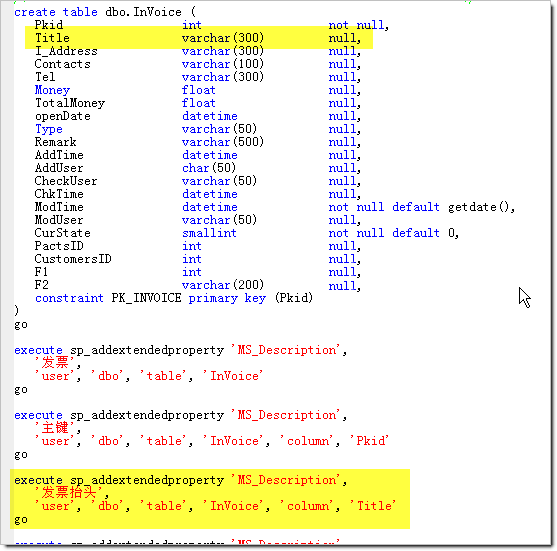Click the AddTime column name
Image resolution: width=557 pixels, height=551 pixels.
click(59, 155)
